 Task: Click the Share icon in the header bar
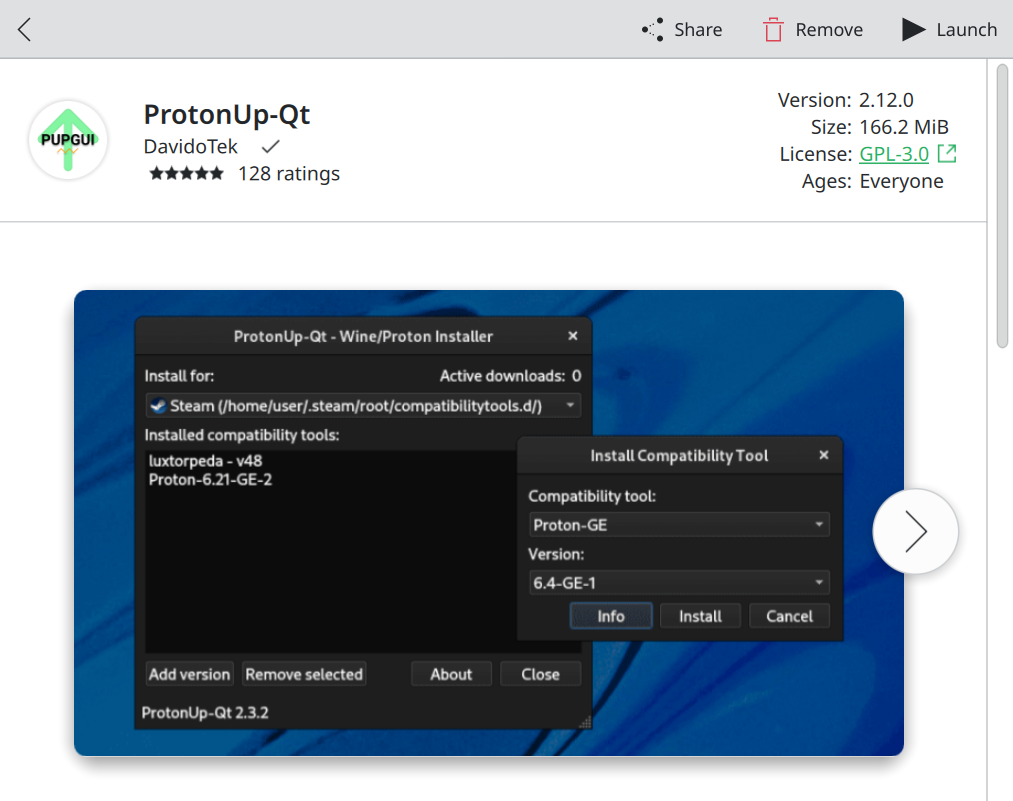coord(651,29)
